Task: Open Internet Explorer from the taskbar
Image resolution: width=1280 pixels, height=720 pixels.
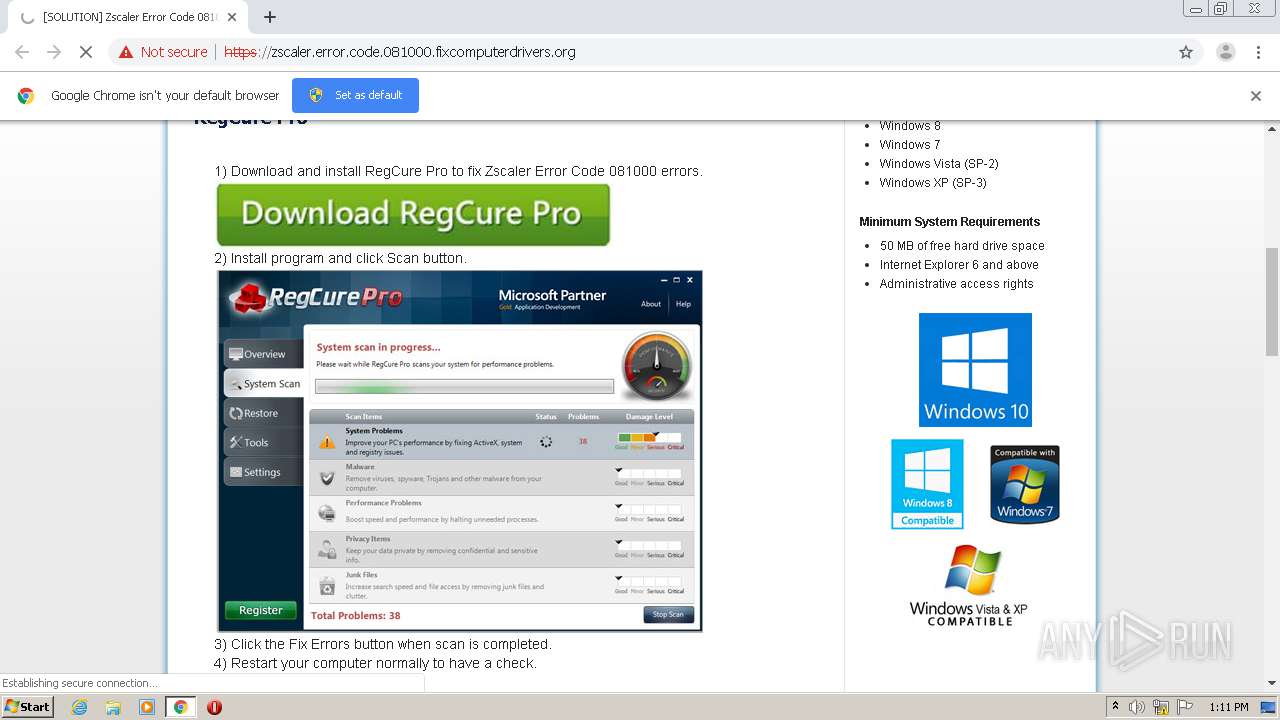Action: (79, 707)
